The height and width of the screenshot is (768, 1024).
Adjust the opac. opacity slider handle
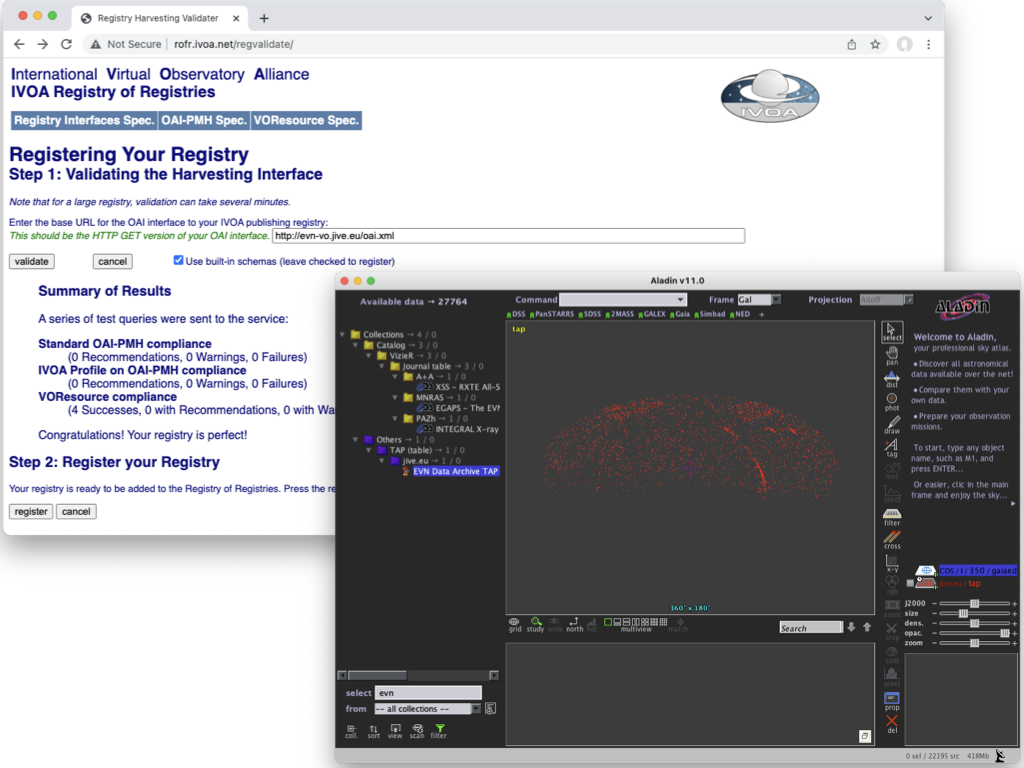(1004, 633)
